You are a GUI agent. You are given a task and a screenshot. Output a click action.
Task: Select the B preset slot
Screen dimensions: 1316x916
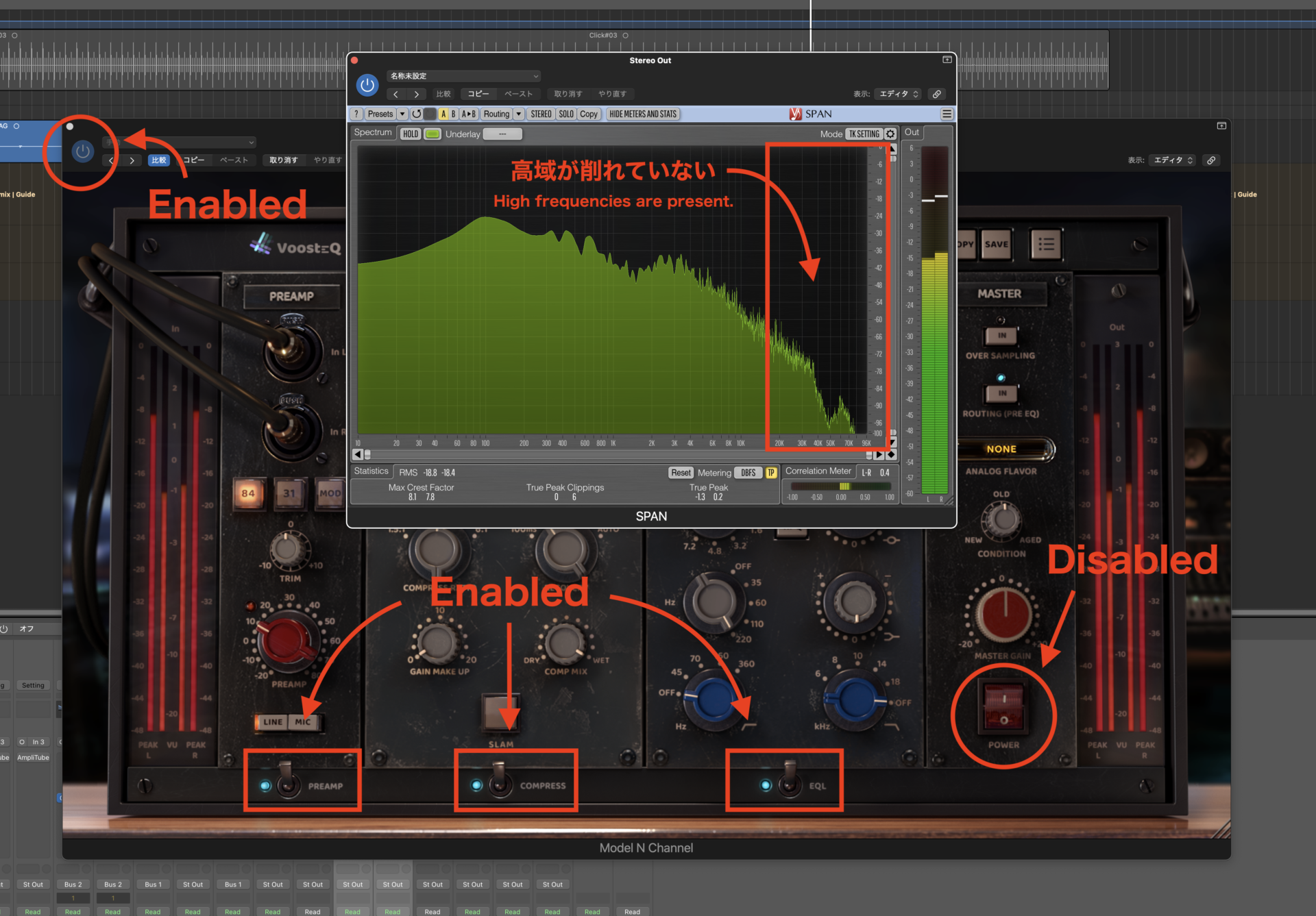[454, 114]
